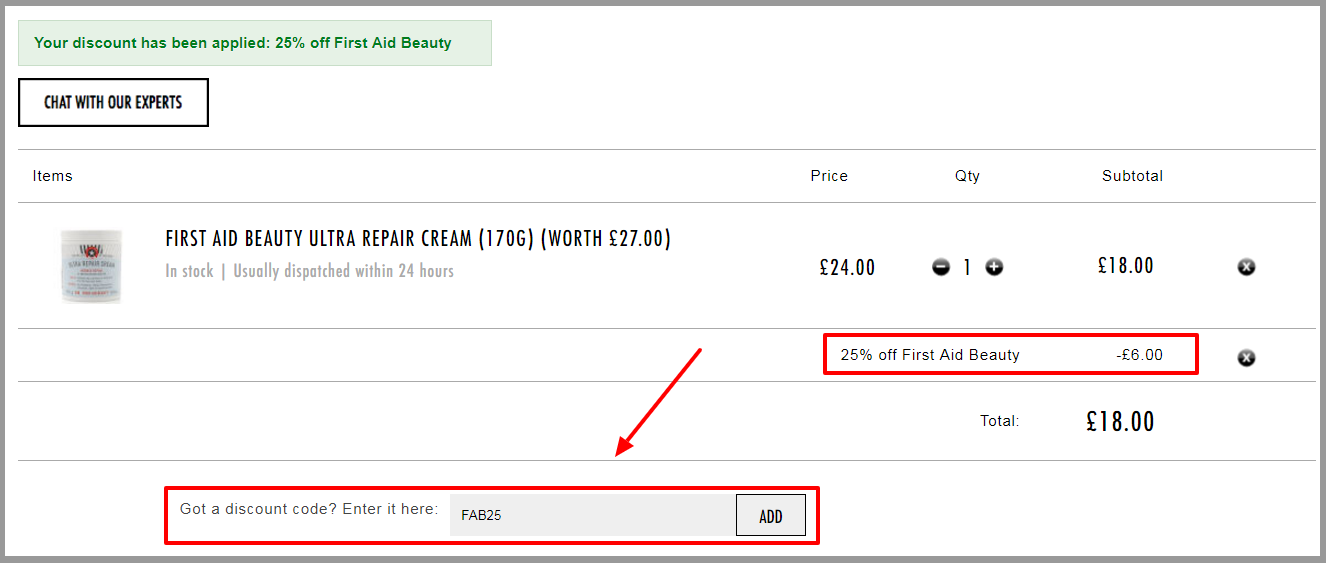Click the Chat With Our Experts button

coord(113,102)
